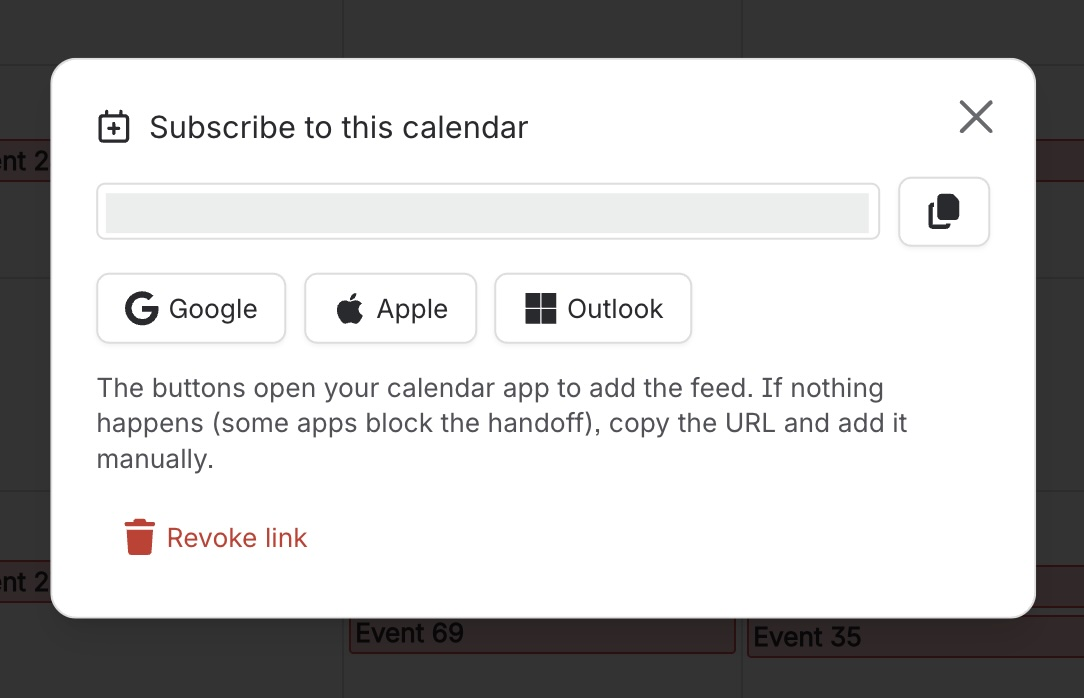Click the help text about copying the URL
The width and height of the screenshot is (1084, 698).
[501, 423]
